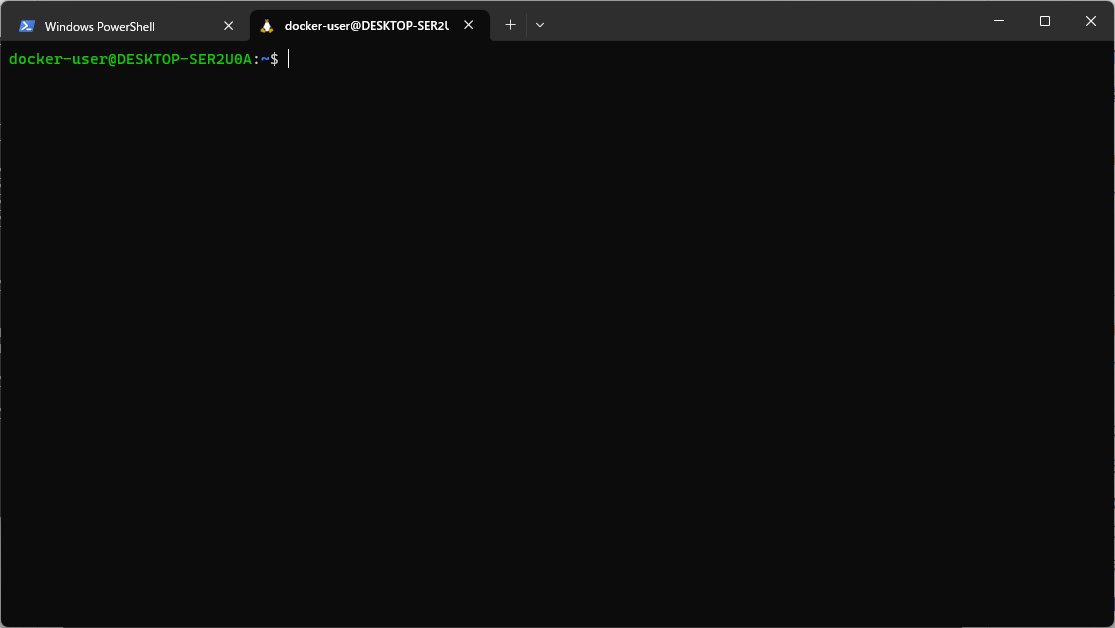Select the blinking terminal cursor
This screenshot has width=1115, height=628.
288,59
